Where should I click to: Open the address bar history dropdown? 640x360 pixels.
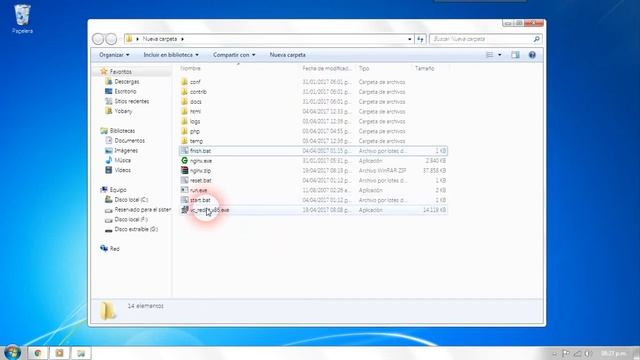[409, 39]
